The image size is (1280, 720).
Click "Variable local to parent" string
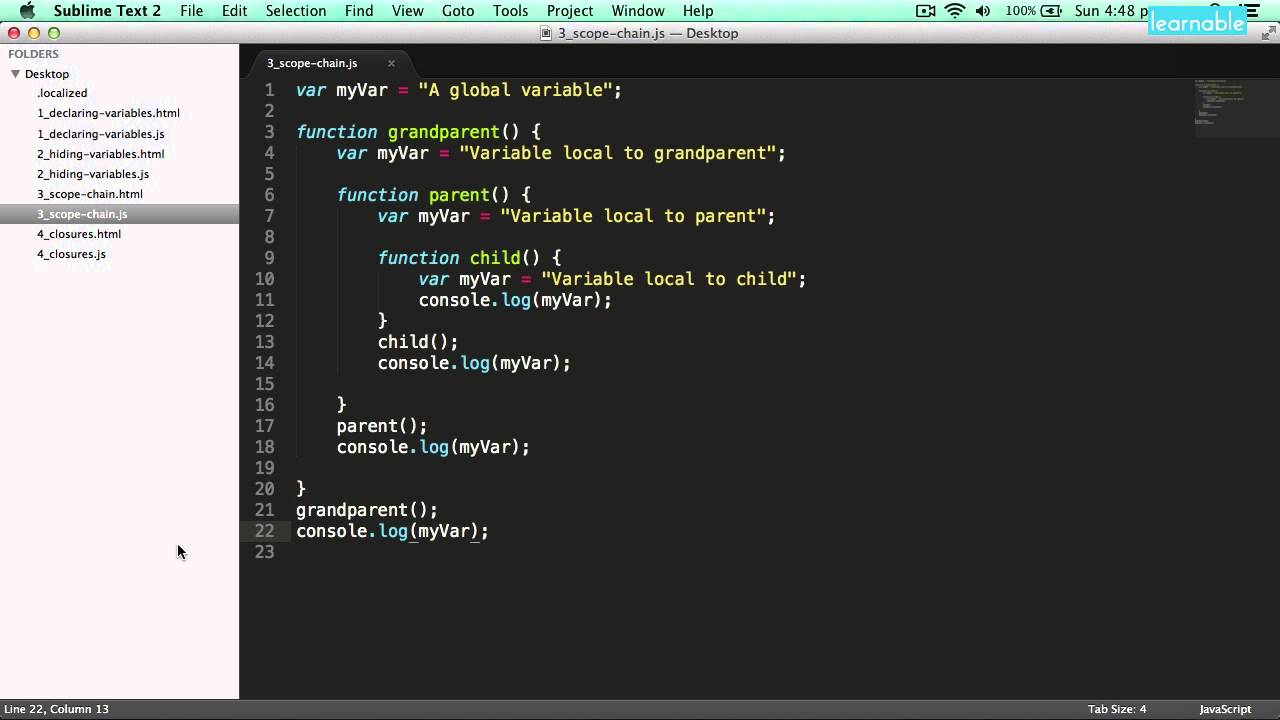[633, 216]
